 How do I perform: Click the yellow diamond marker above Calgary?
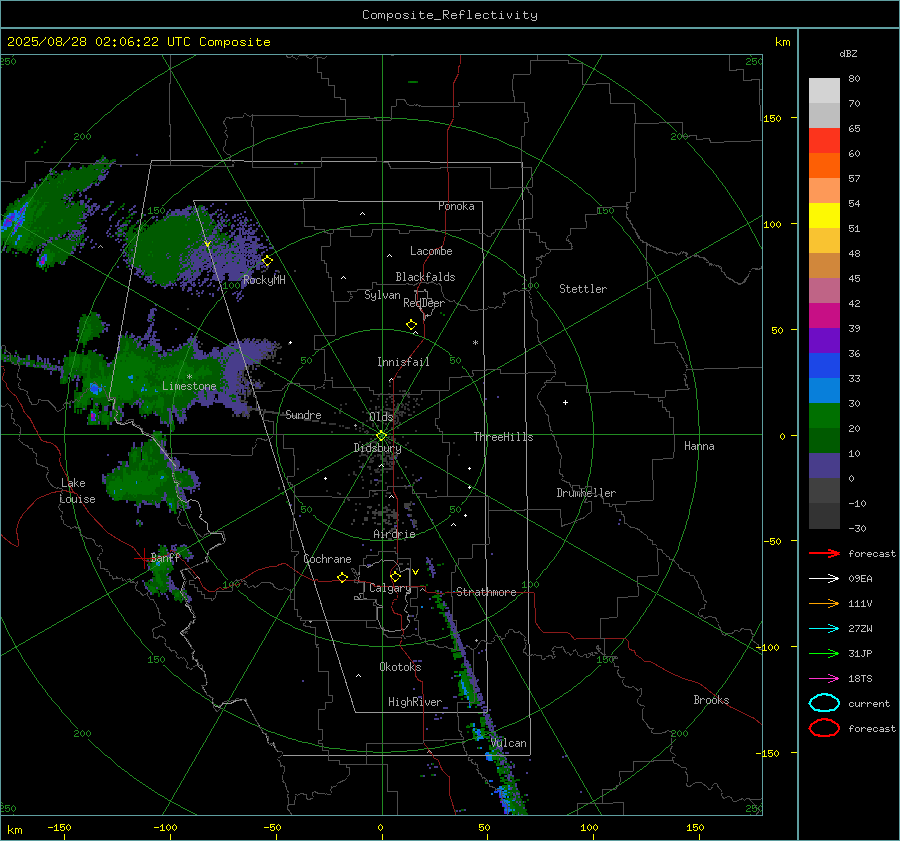395,576
